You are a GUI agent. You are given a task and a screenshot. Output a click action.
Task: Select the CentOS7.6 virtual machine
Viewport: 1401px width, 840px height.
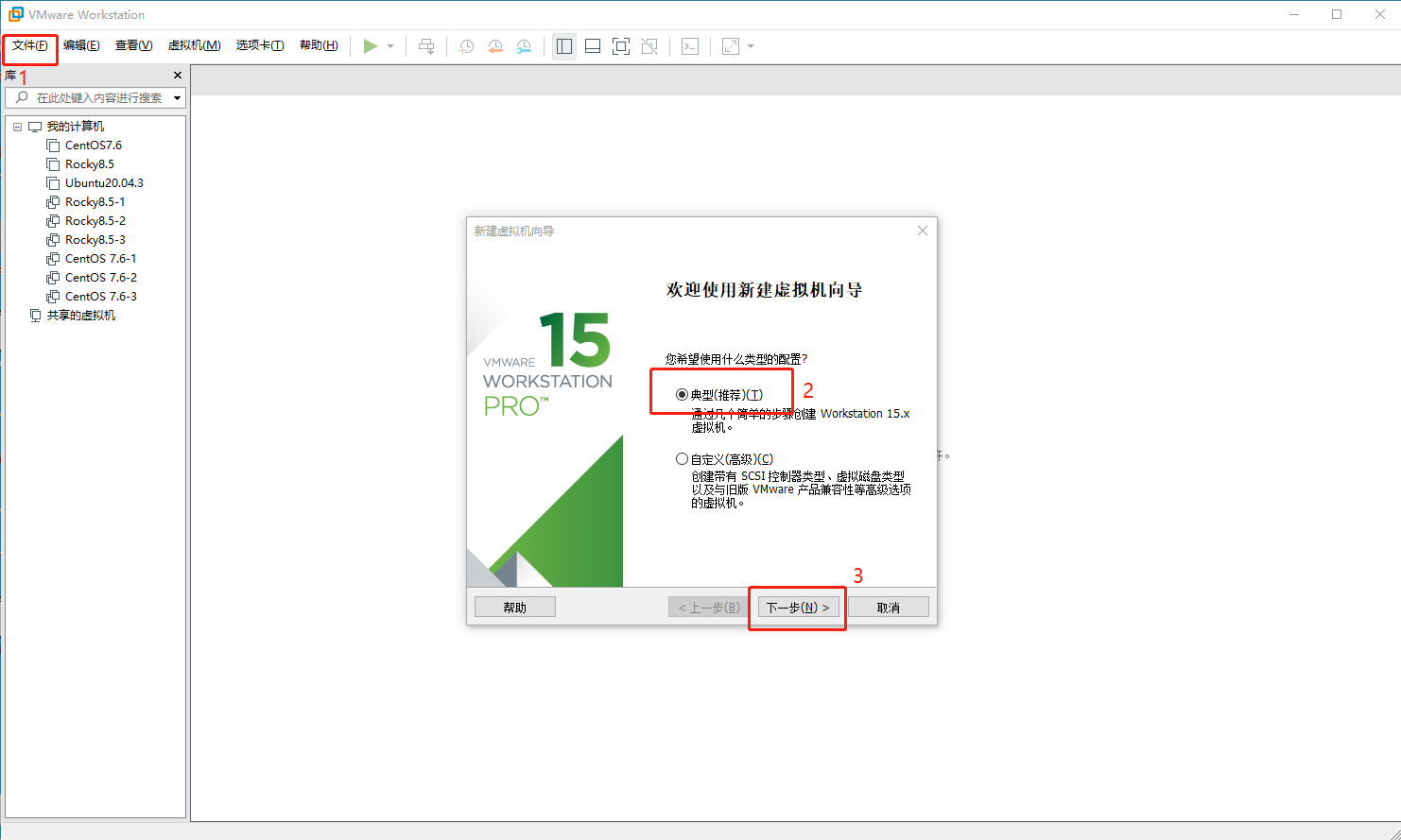pyautogui.click(x=94, y=146)
